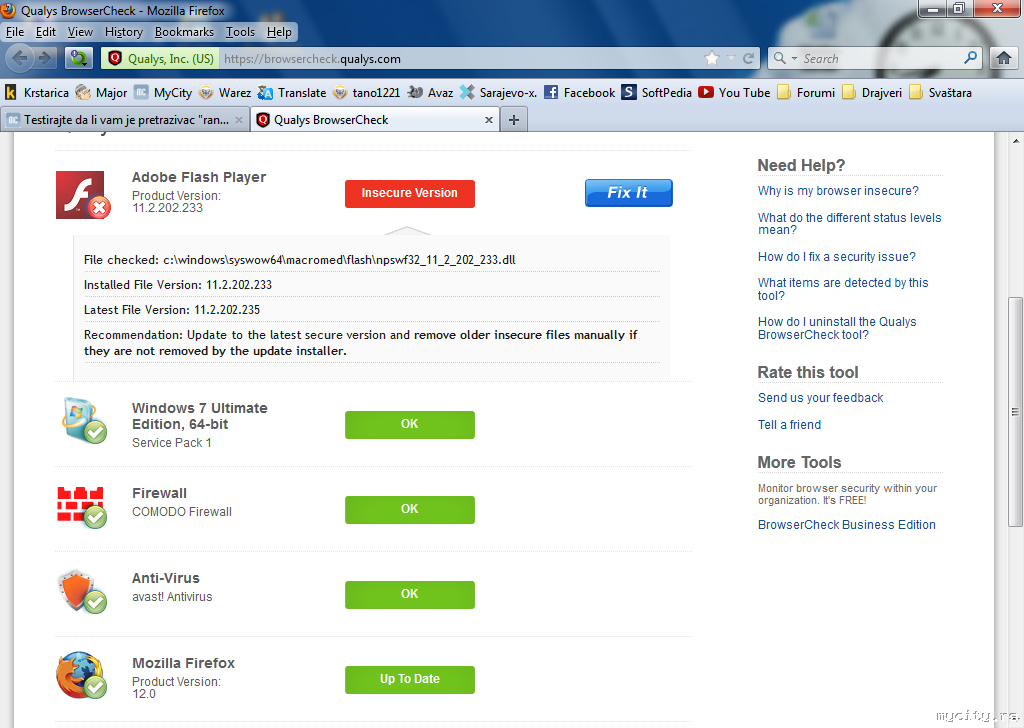
Task: Open 'How do I fix a security issue?'
Action: (x=837, y=257)
